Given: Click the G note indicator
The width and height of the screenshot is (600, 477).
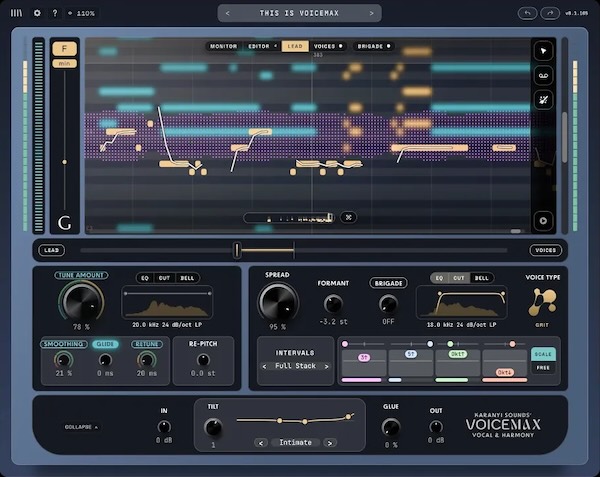Looking at the screenshot, I should [64, 222].
